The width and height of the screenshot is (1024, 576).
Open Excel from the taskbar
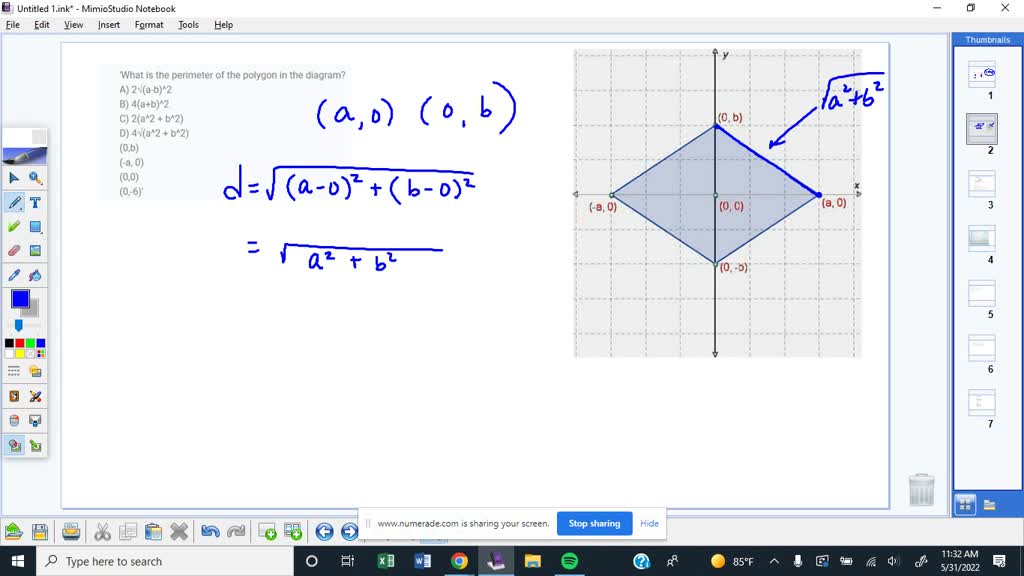pos(386,561)
